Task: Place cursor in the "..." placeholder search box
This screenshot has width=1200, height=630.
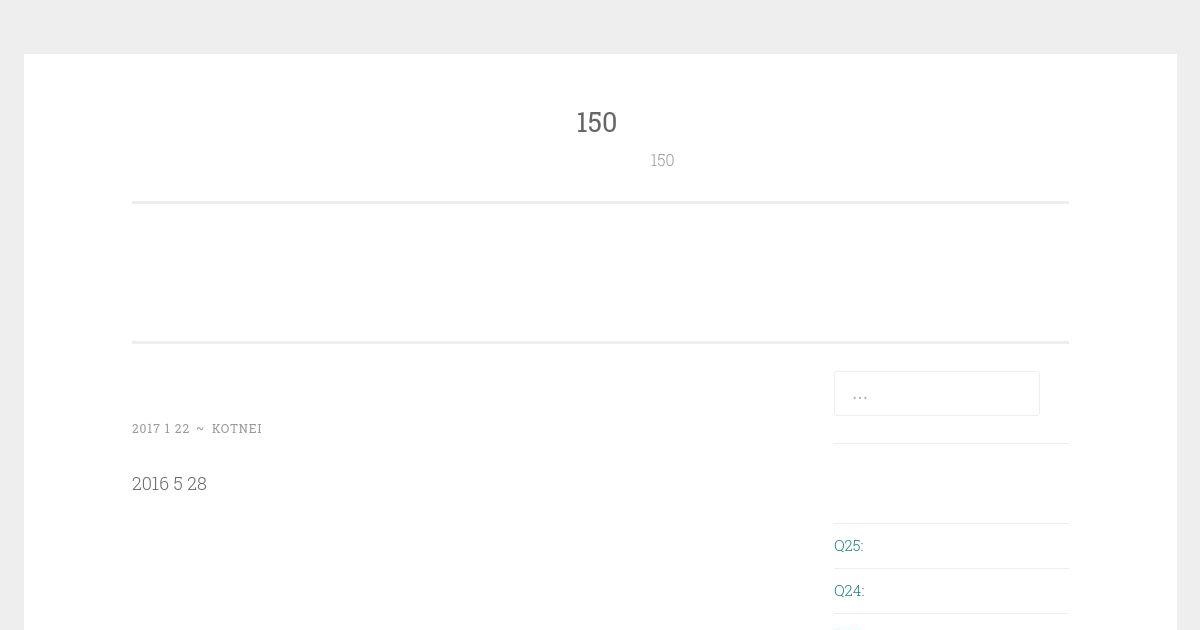Action: (x=936, y=393)
